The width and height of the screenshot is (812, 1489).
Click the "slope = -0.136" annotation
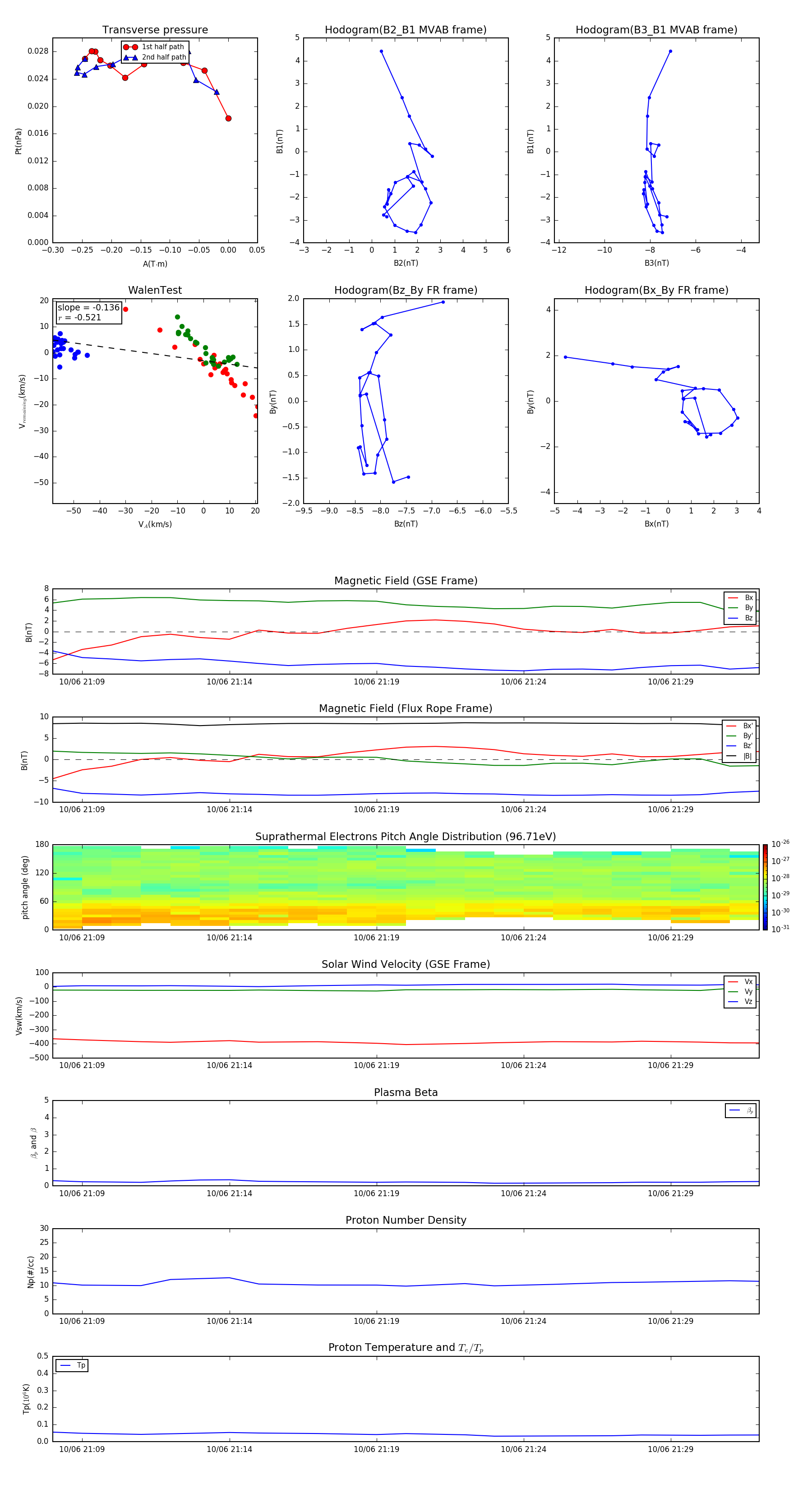click(x=88, y=308)
